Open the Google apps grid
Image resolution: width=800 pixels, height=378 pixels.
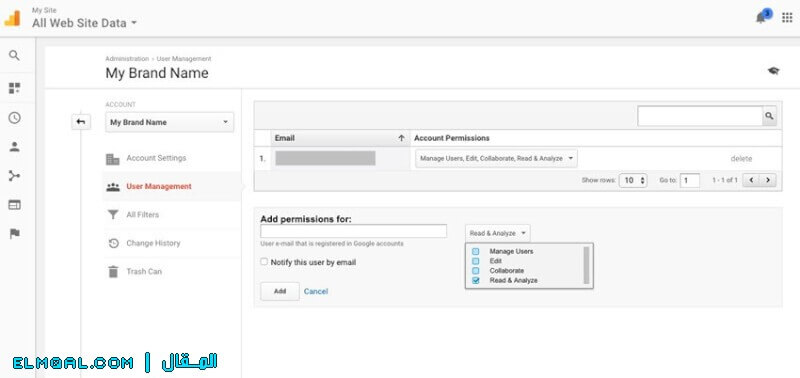[787, 18]
